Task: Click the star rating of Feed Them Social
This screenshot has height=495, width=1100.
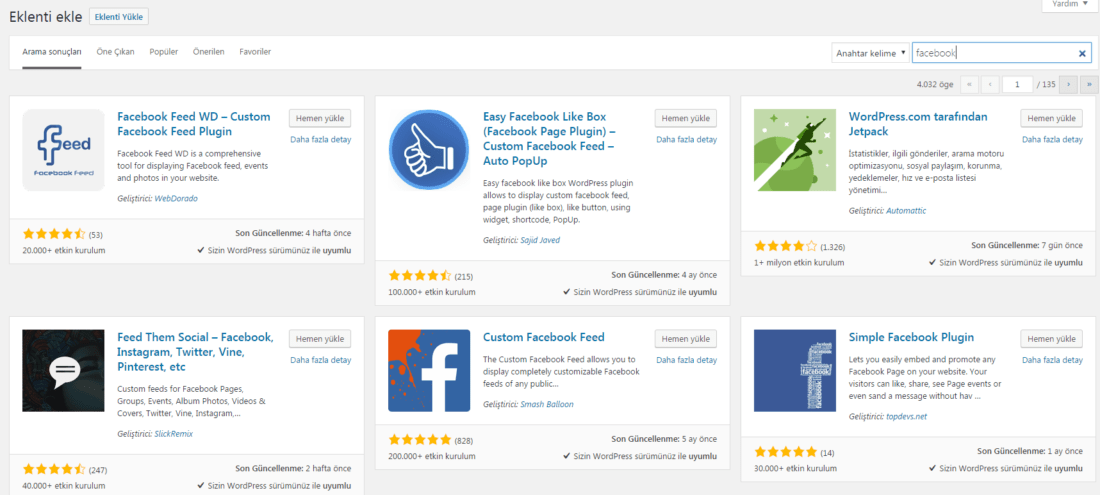Action: [x=54, y=469]
